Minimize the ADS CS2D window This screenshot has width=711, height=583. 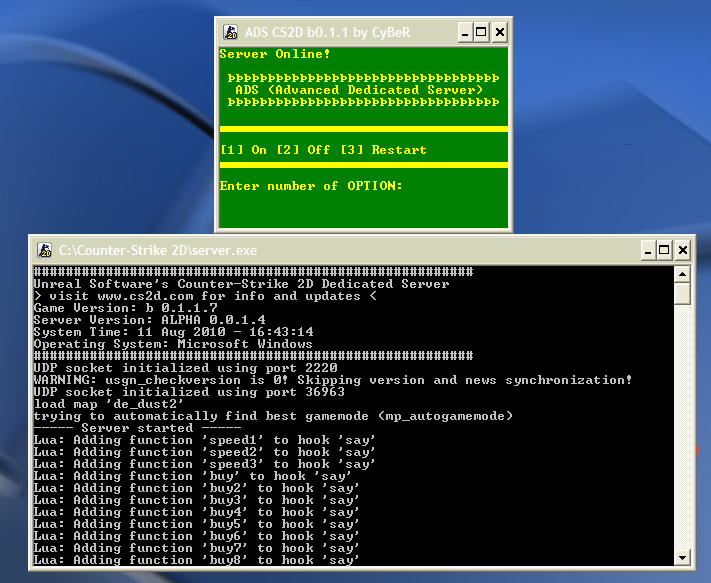point(465,32)
